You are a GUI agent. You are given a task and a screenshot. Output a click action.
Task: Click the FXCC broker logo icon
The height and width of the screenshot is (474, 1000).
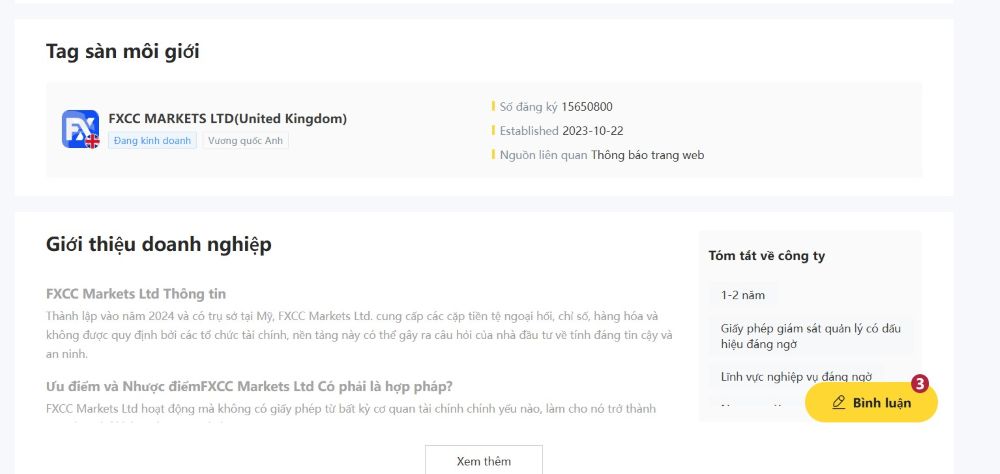pyautogui.click(x=79, y=128)
